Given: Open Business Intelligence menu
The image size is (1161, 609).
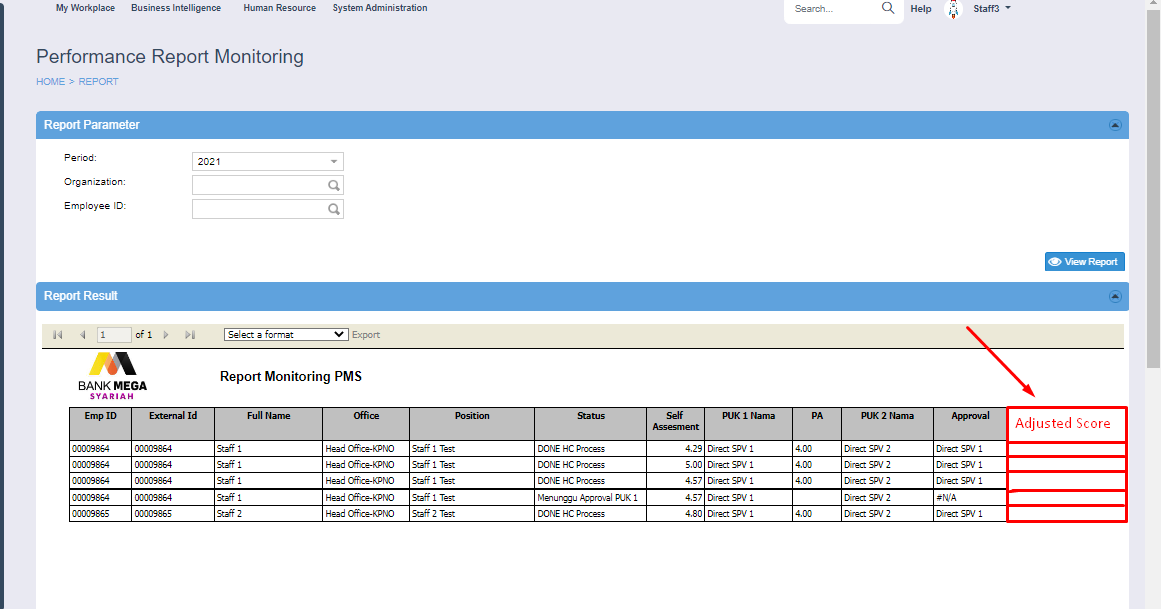Looking at the screenshot, I should (x=176, y=8).
